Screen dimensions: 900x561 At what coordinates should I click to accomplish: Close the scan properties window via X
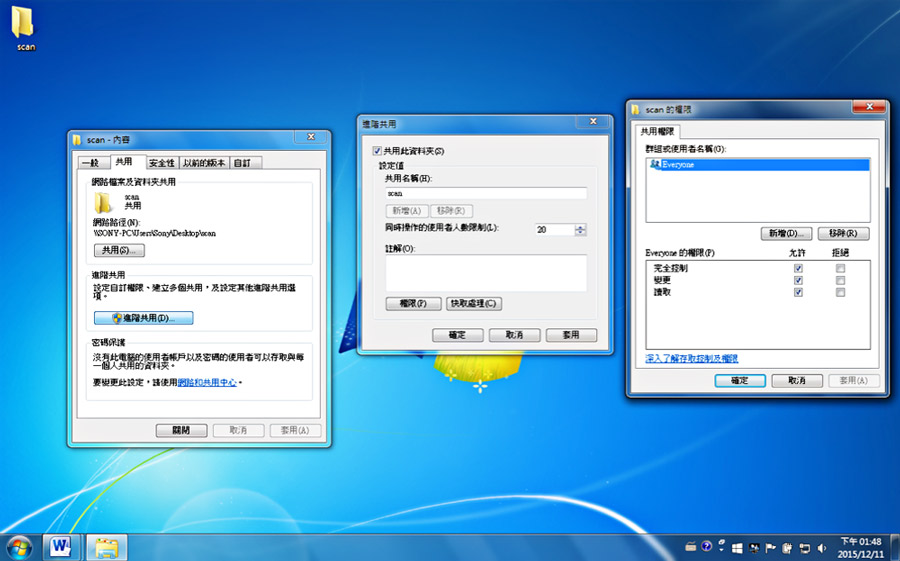click(x=311, y=137)
